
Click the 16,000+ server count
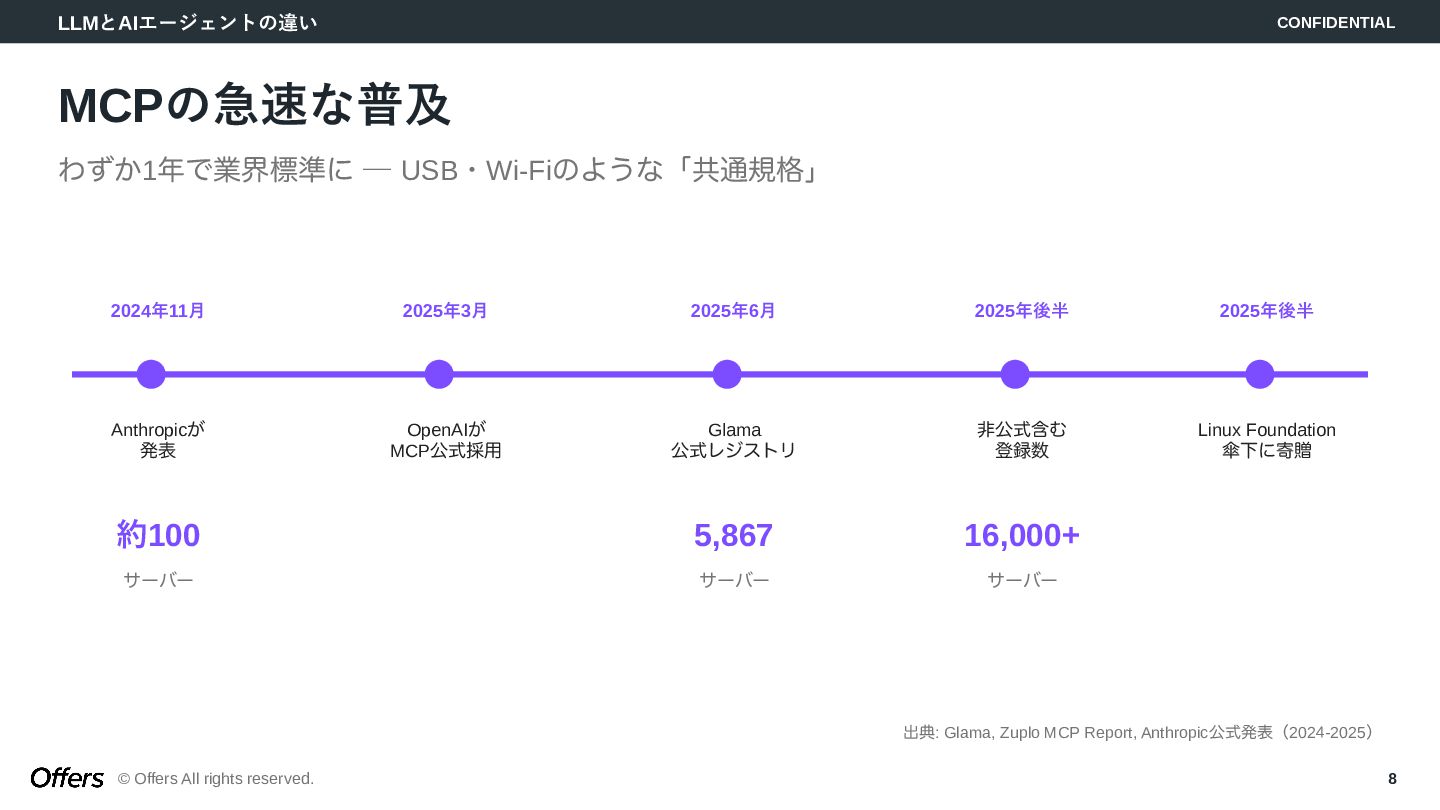tap(1022, 535)
